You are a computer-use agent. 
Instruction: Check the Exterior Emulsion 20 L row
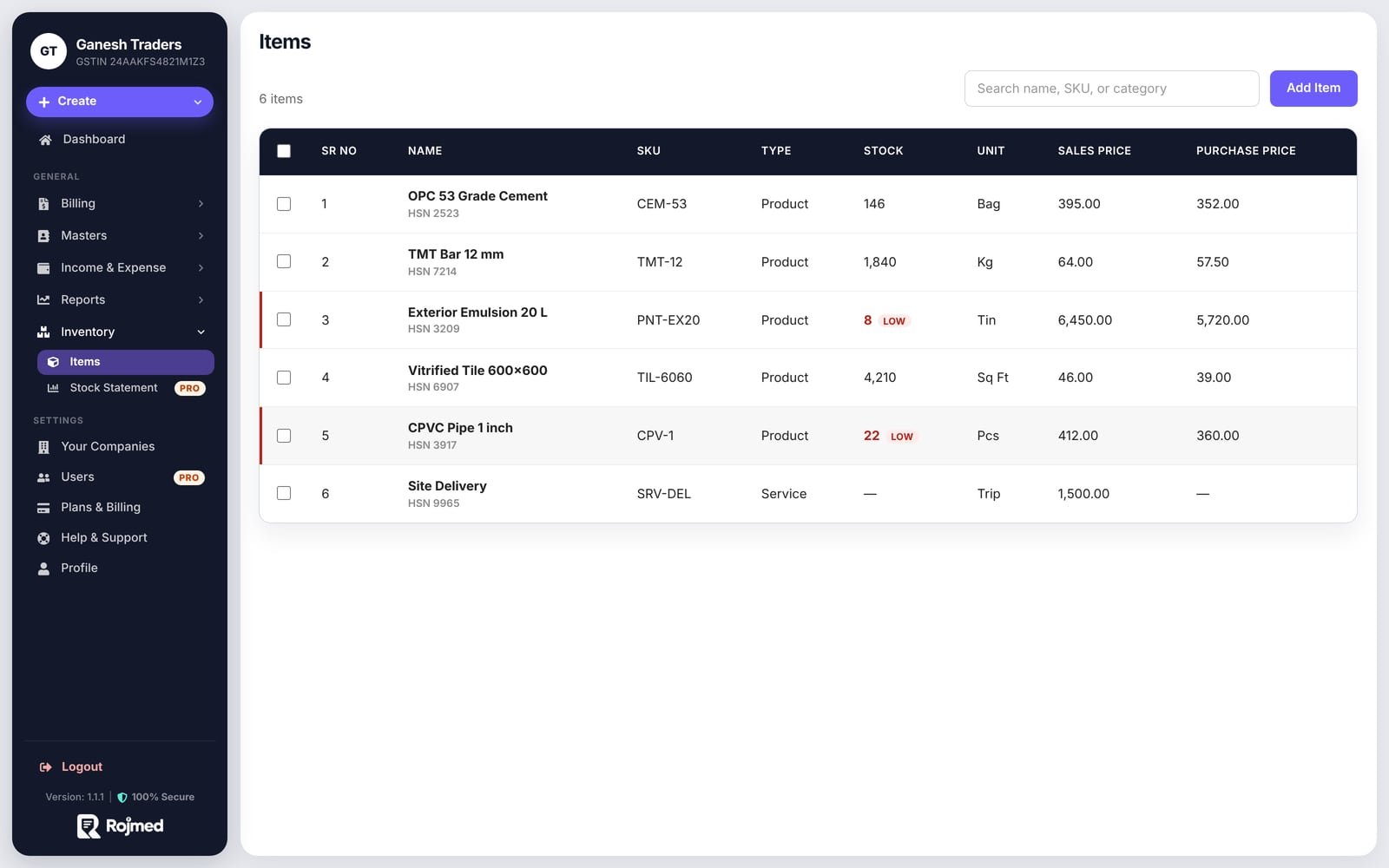284,319
